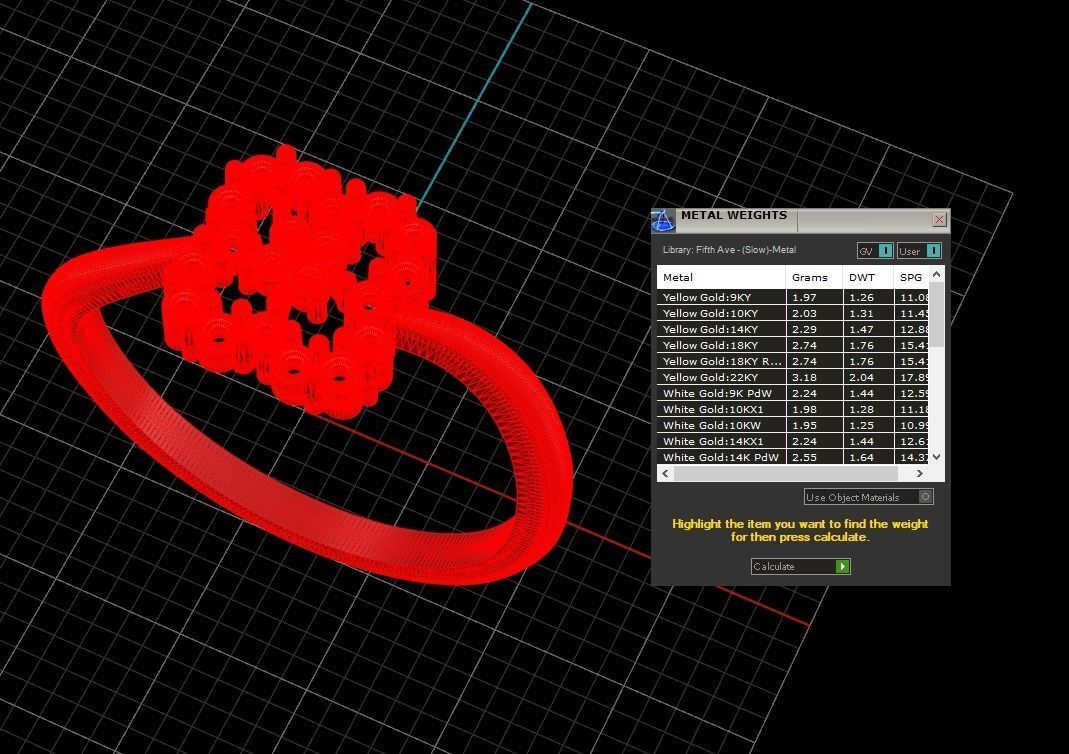Viewport: 1069px width, 754px height.
Task: Click the Grams column header
Action: pyautogui.click(x=814, y=277)
